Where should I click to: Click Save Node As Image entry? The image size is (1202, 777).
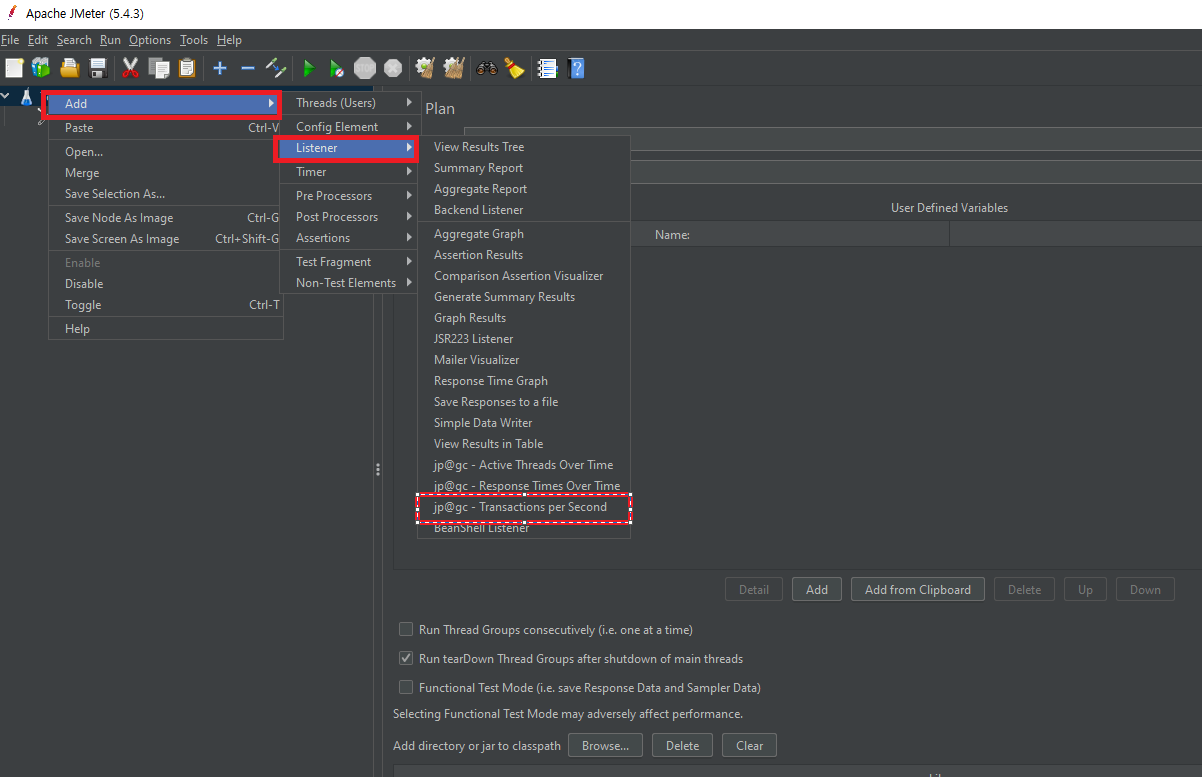click(x=166, y=218)
